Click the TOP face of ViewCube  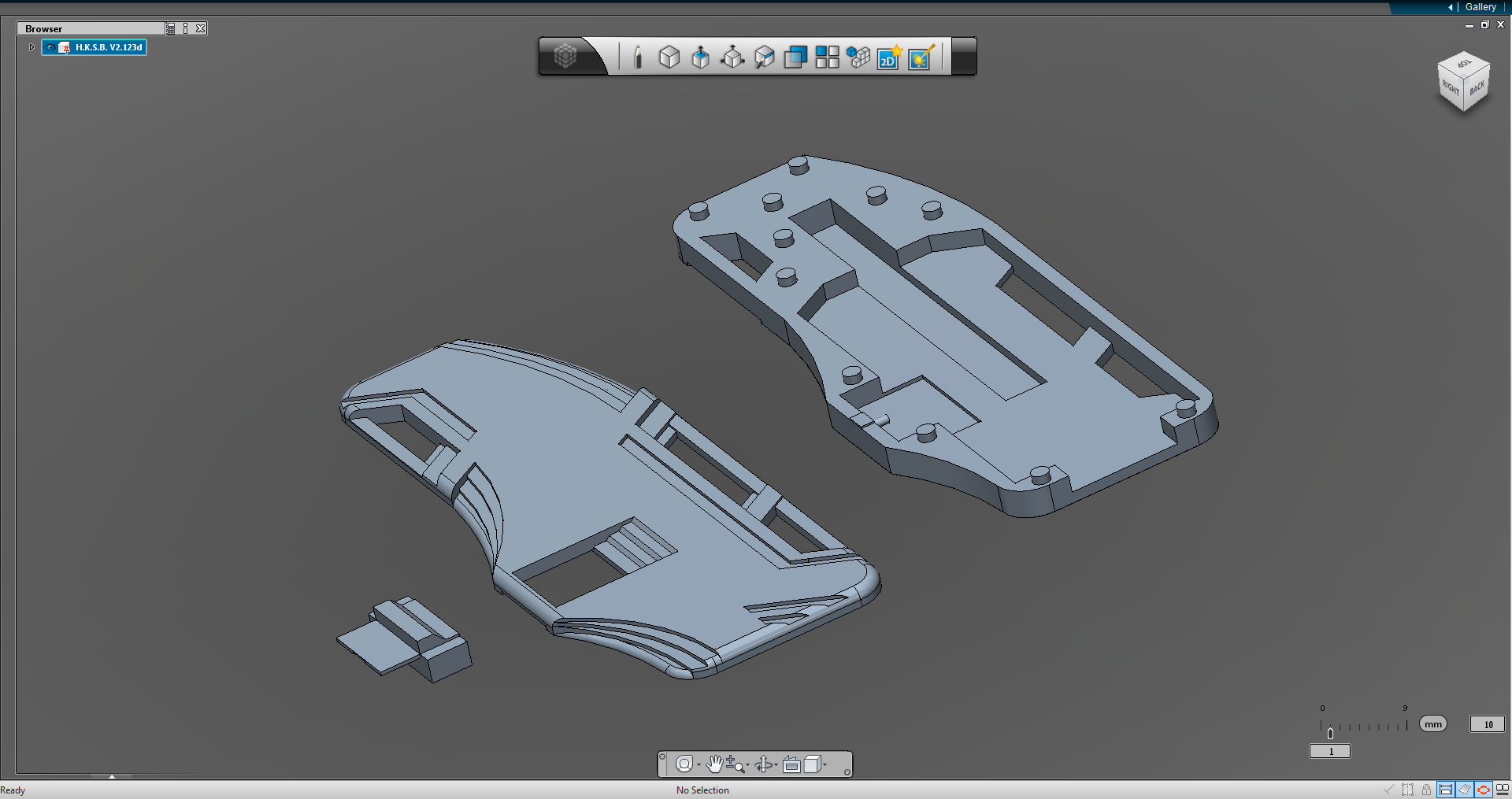point(1464,64)
